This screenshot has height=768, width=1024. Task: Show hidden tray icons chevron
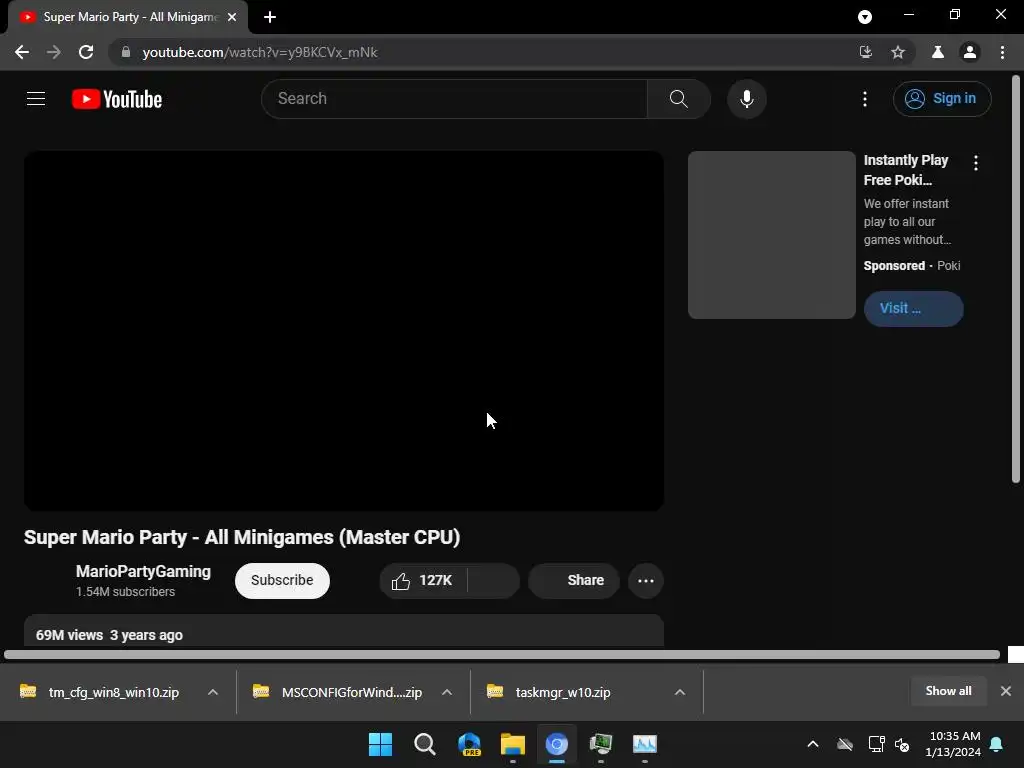[813, 744]
